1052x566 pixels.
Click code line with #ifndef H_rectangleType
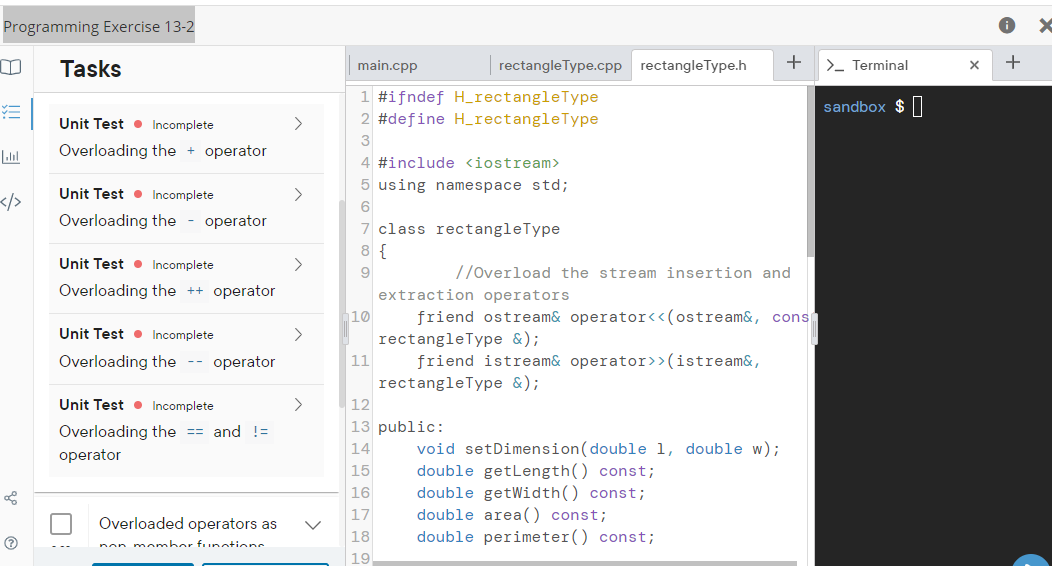click(x=488, y=97)
